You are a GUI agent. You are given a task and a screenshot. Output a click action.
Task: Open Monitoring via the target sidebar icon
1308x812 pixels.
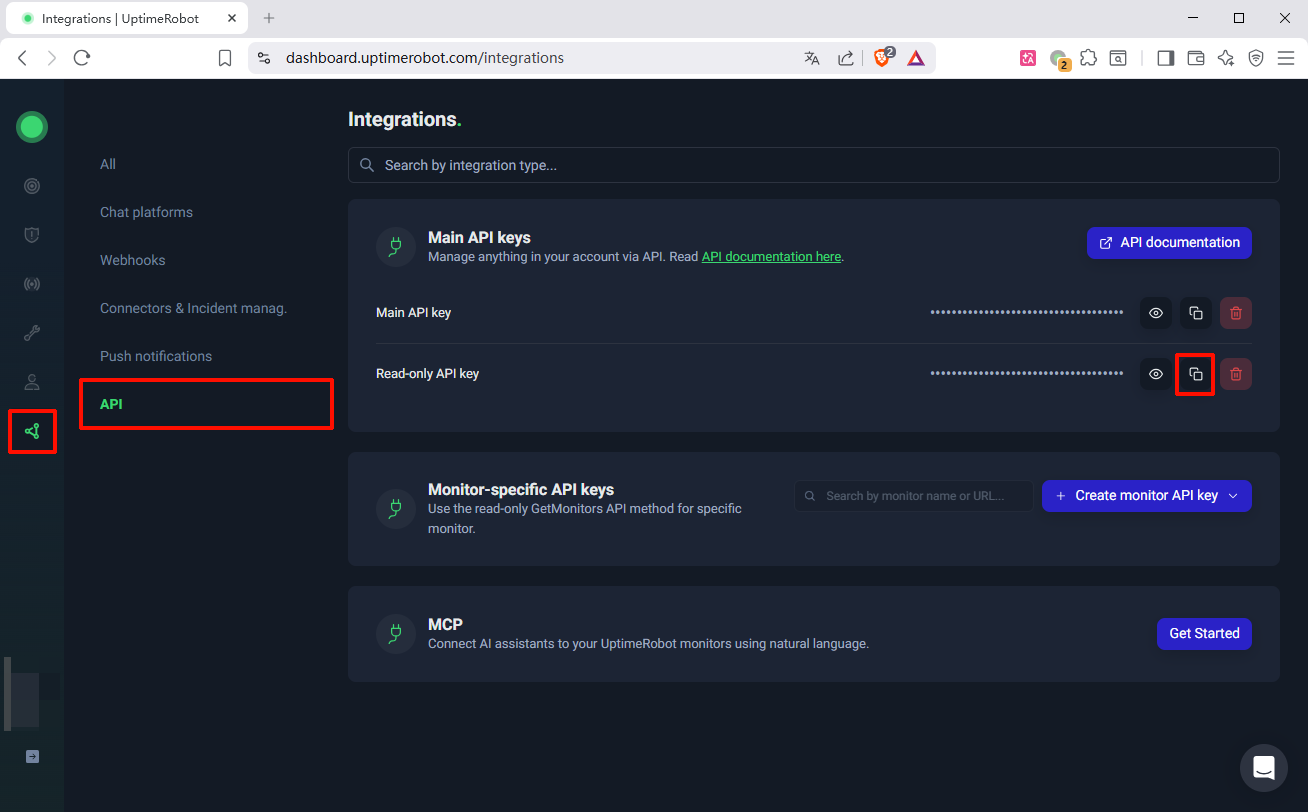(32, 186)
